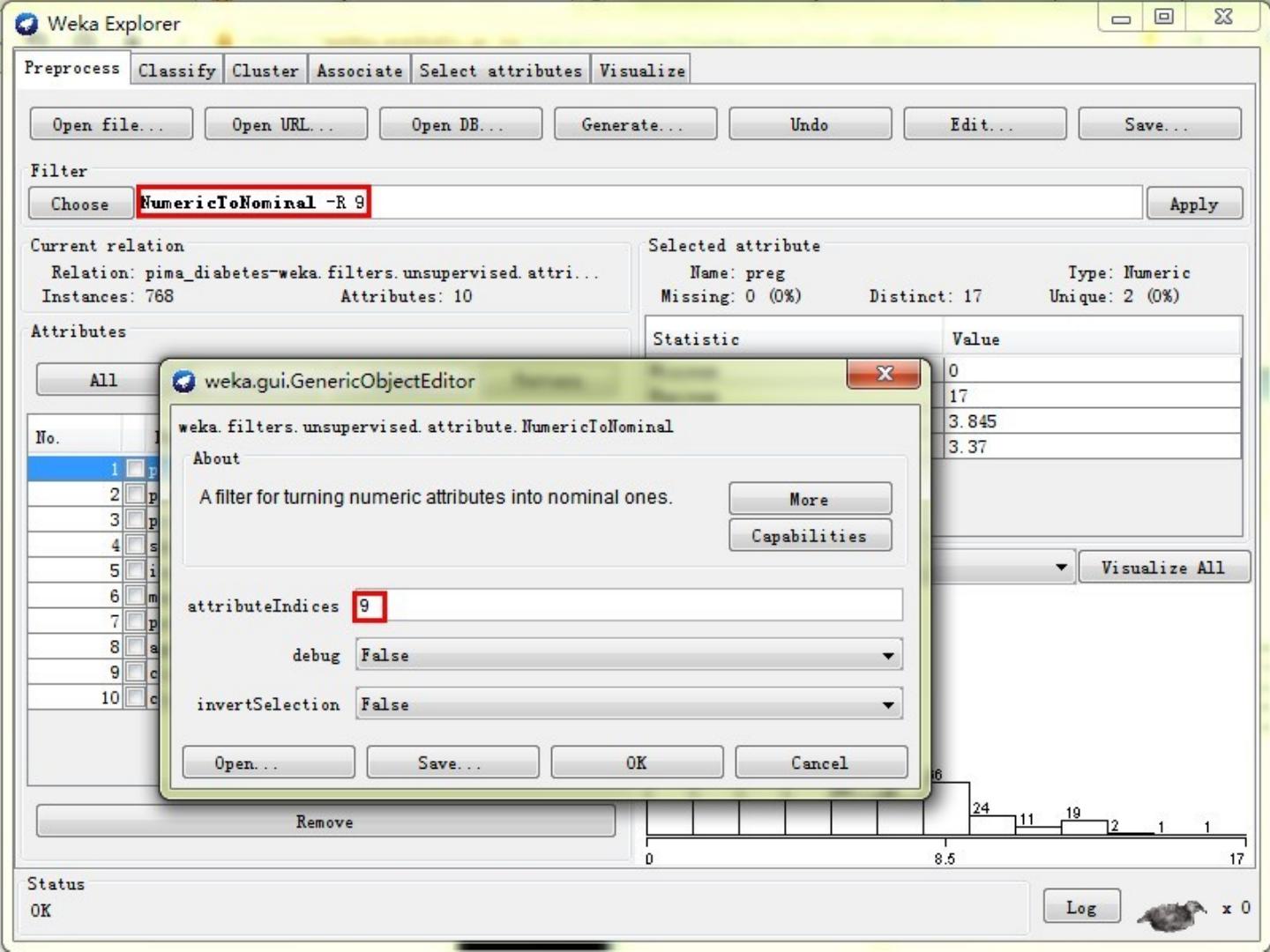Open the Visualize tab
Viewport: 1270px width, 952px height.
[642, 71]
